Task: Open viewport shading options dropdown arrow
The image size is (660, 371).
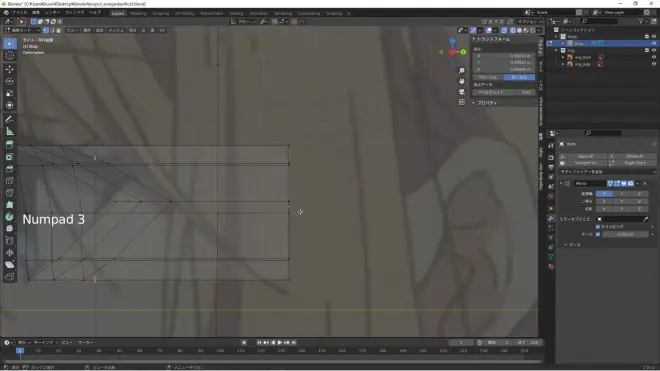Action: pos(539,30)
